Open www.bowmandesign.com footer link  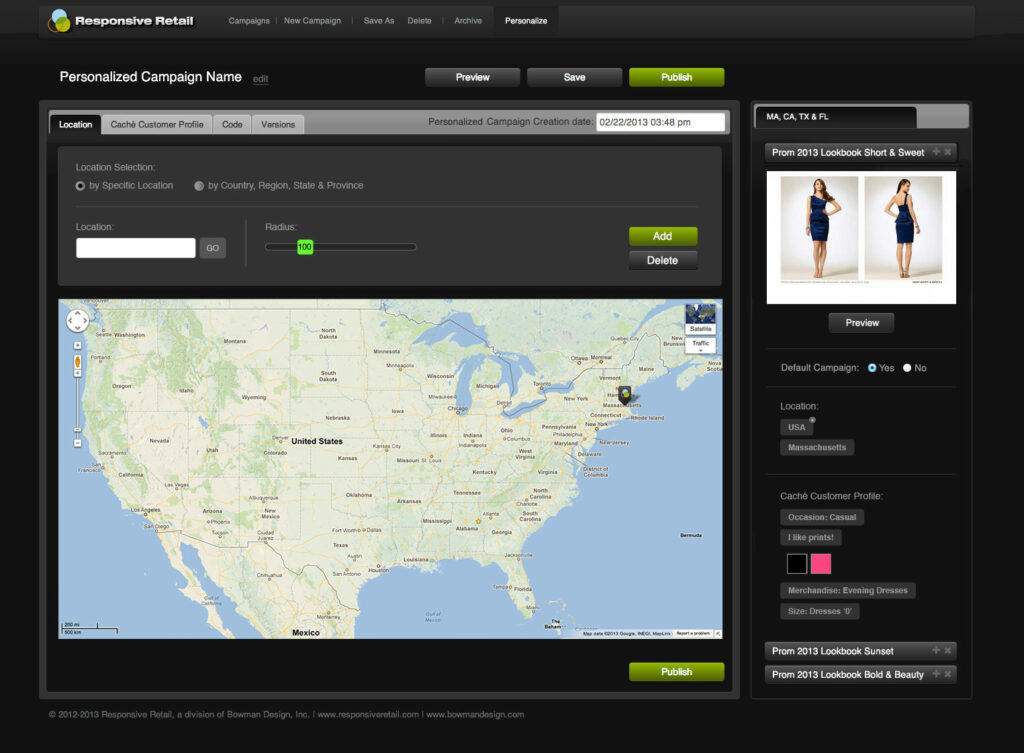point(475,714)
